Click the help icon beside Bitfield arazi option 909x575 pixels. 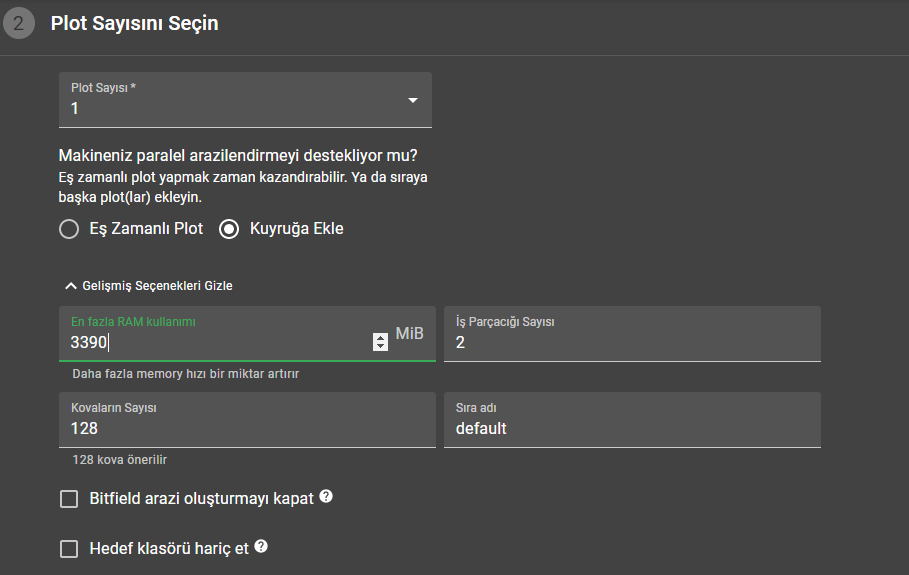point(326,497)
